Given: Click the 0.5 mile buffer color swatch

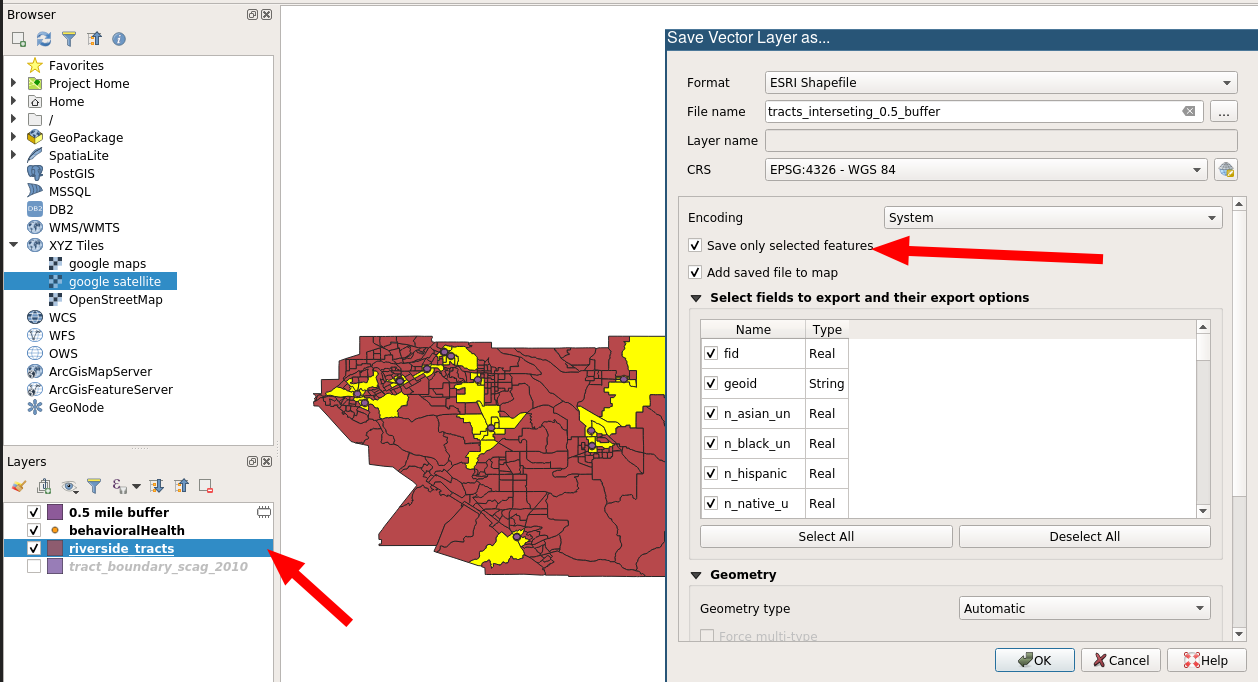Looking at the screenshot, I should point(55,513).
